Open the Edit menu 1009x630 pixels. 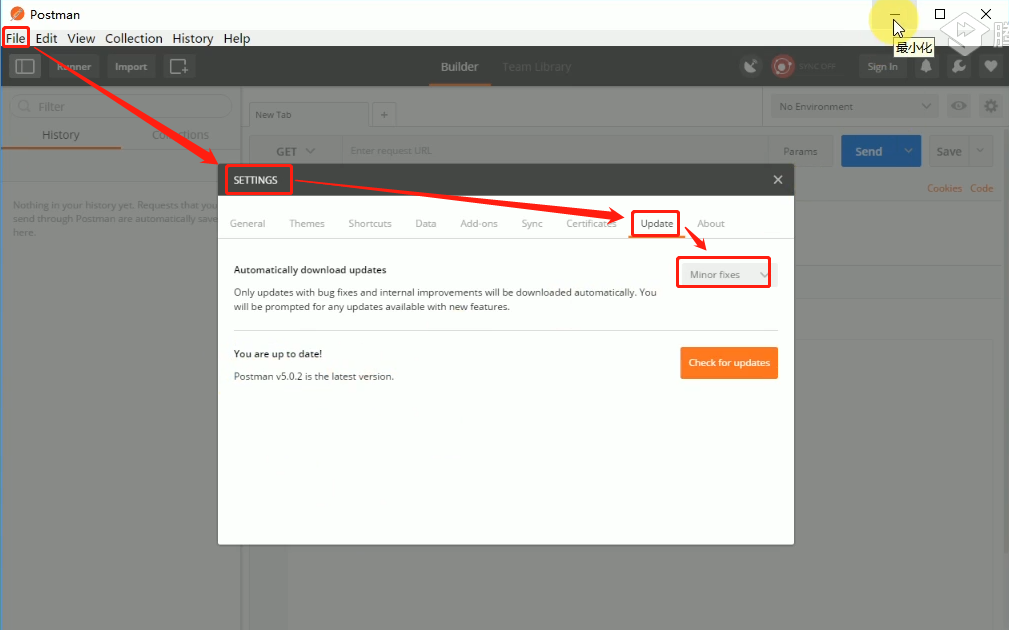[x=46, y=38]
